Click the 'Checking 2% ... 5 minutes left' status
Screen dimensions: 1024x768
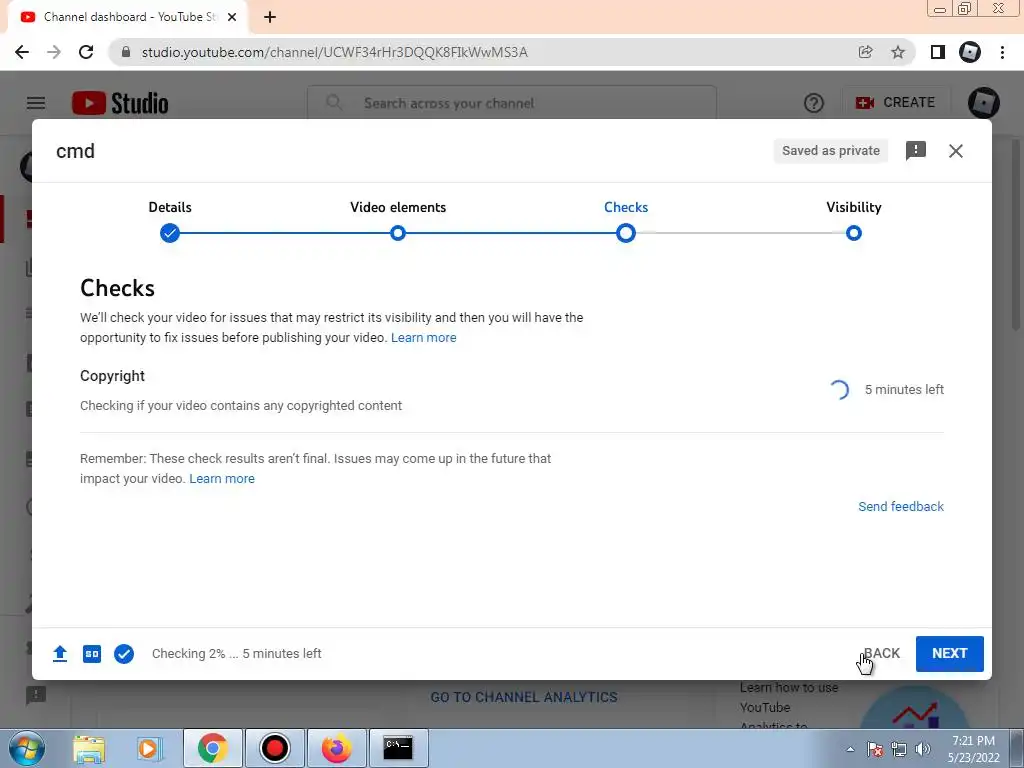click(x=236, y=654)
